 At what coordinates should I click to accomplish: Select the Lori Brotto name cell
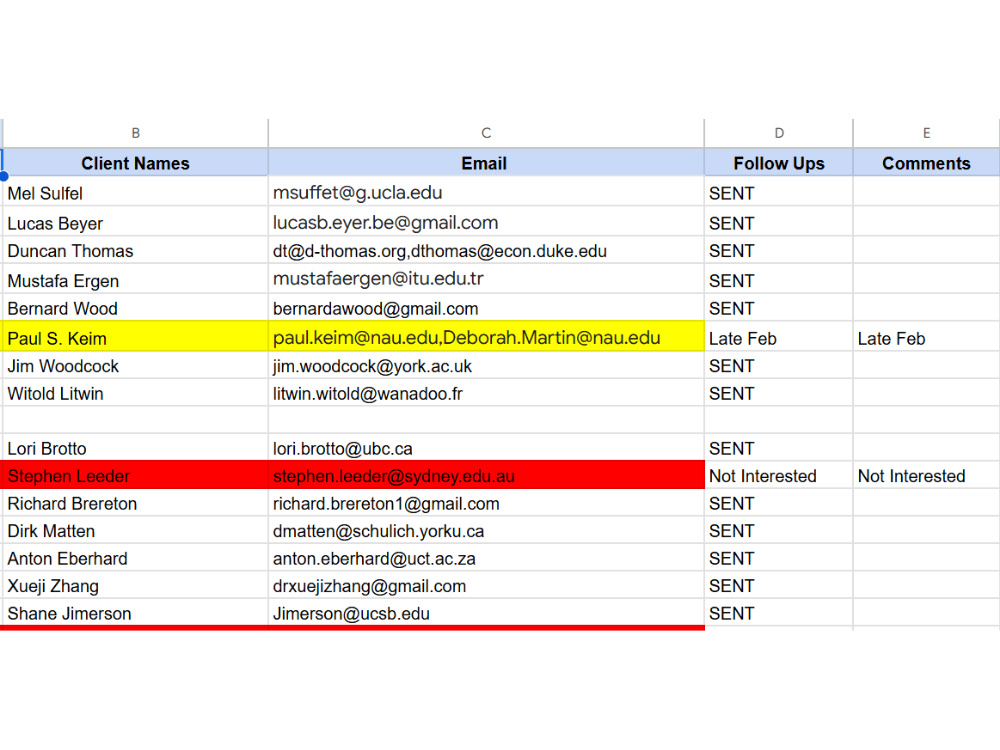coord(135,447)
